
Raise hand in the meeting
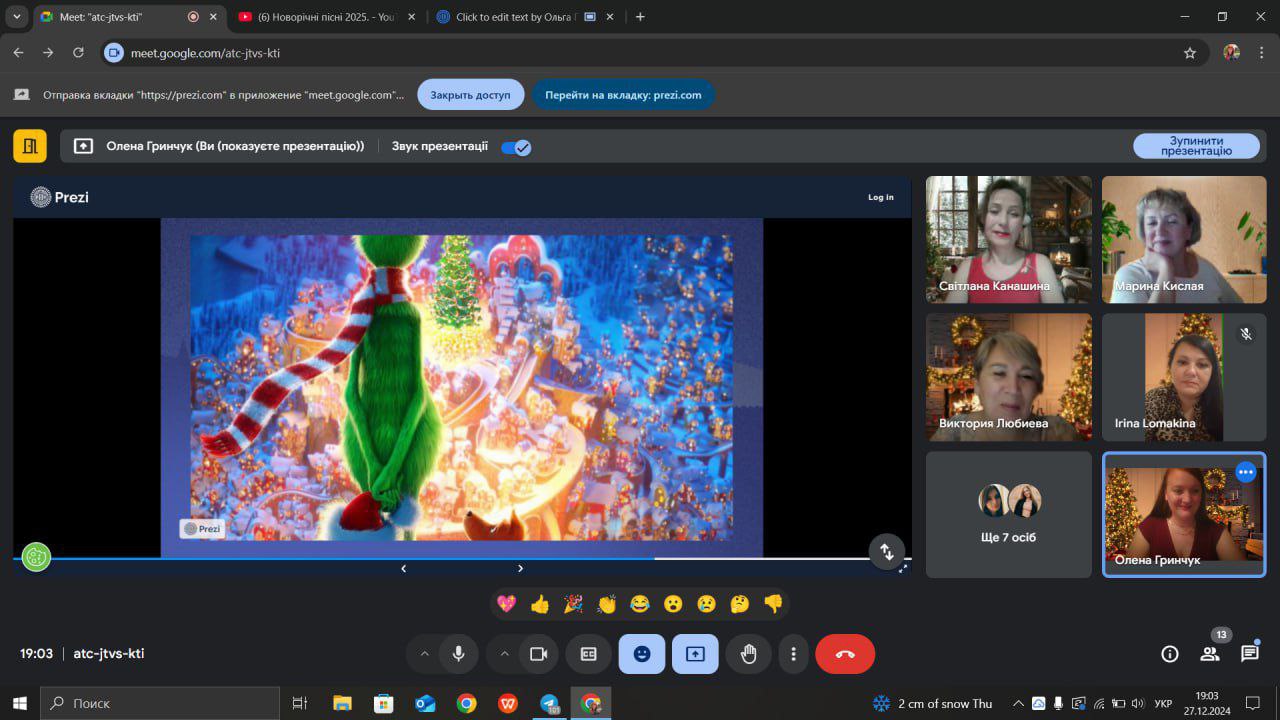(x=748, y=654)
